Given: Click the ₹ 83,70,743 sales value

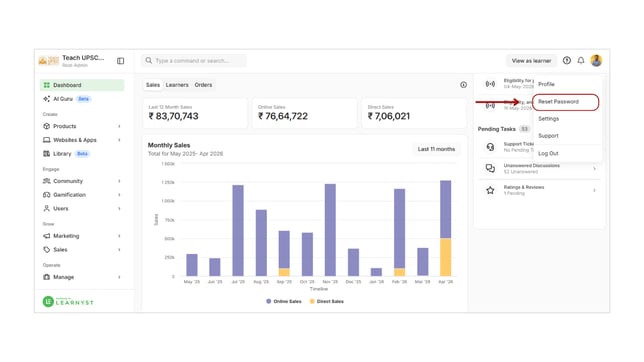Looking at the screenshot, I should [x=173, y=116].
